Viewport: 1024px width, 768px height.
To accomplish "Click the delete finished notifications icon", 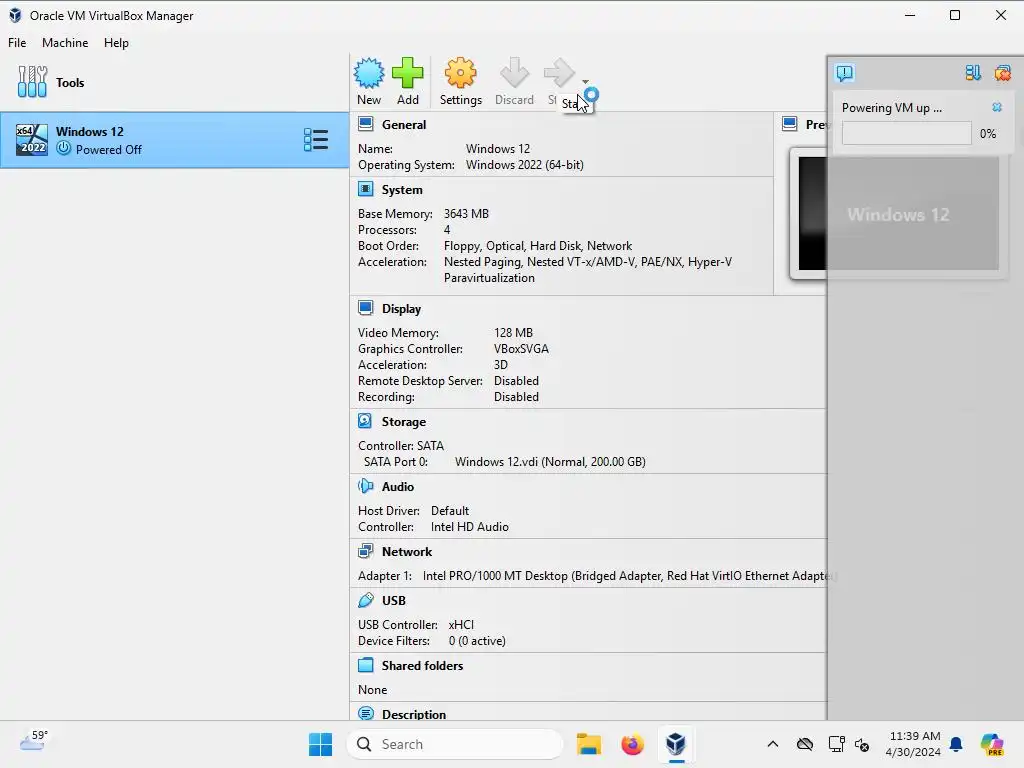I will 1002,72.
